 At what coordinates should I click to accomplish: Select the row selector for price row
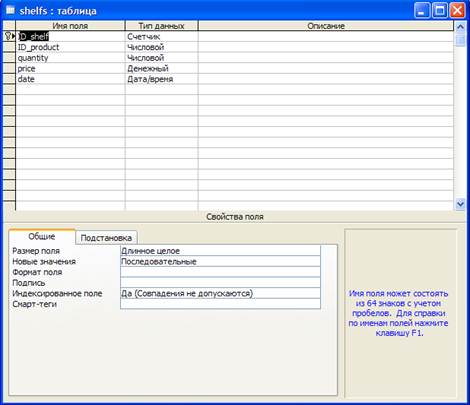[x=9, y=68]
